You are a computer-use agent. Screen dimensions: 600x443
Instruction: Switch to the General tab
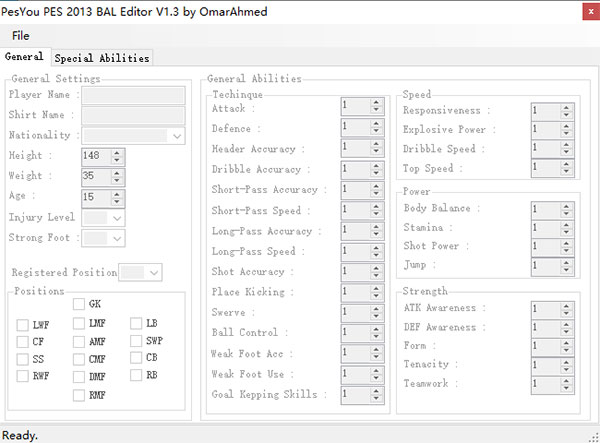(x=24, y=57)
